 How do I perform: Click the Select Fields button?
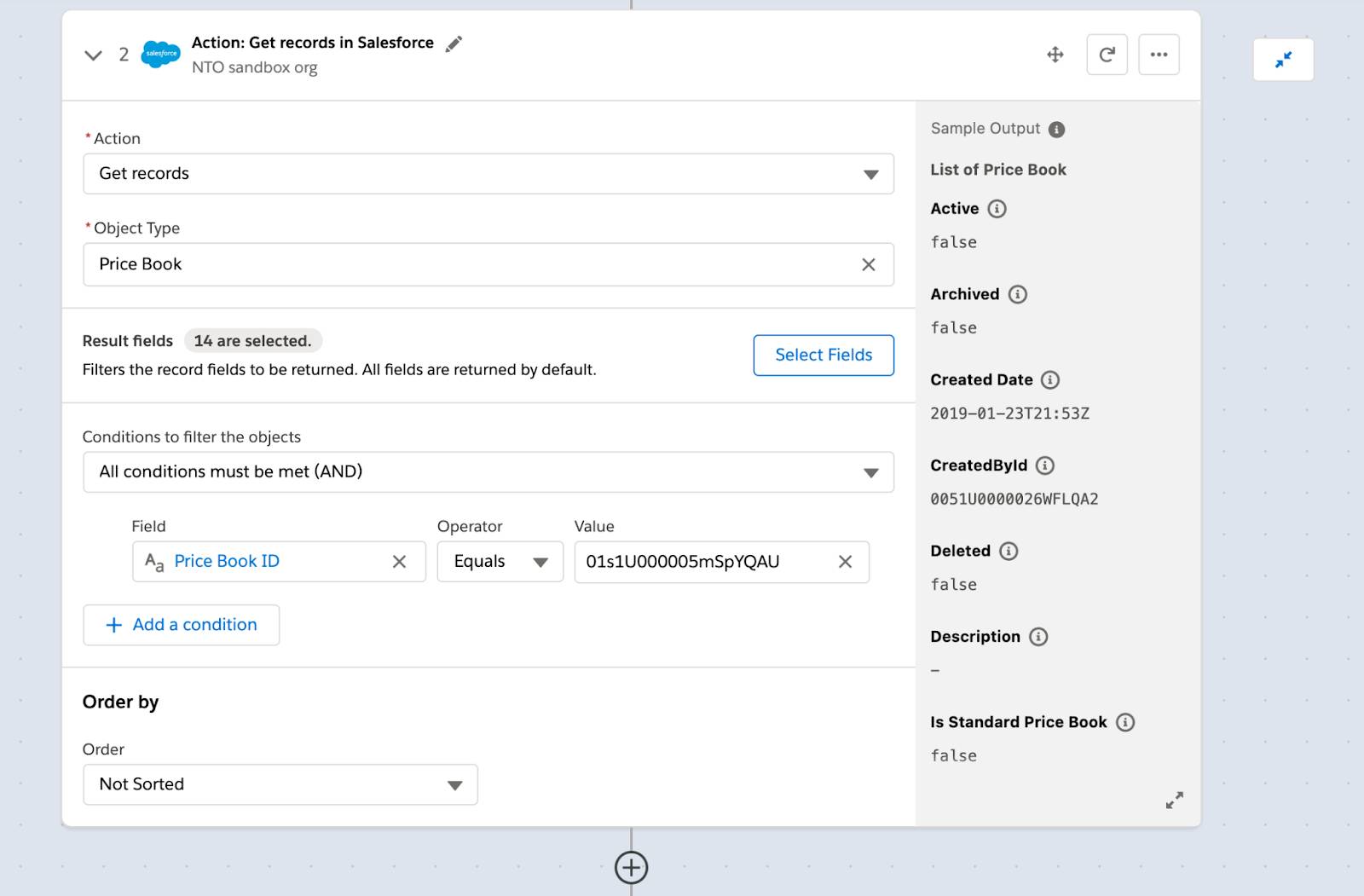pos(824,355)
